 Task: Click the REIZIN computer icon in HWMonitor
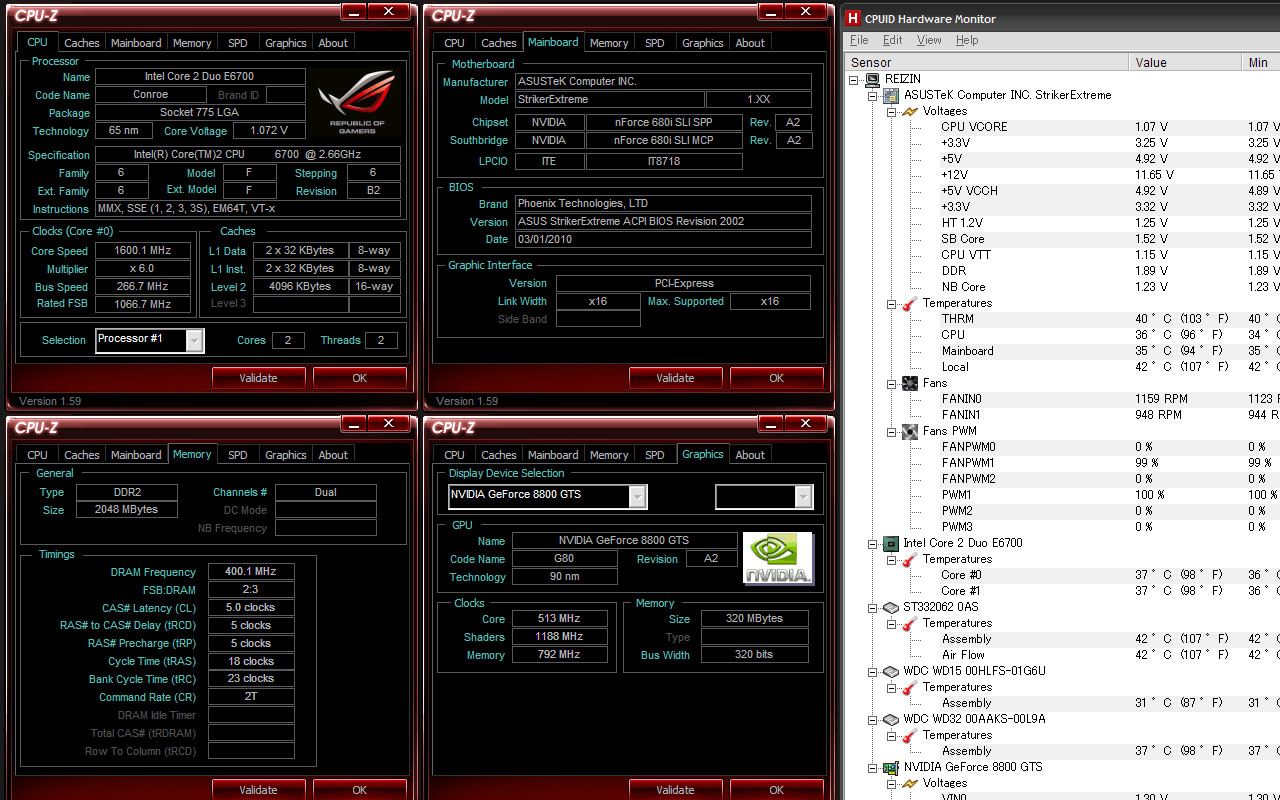pyautogui.click(x=873, y=79)
